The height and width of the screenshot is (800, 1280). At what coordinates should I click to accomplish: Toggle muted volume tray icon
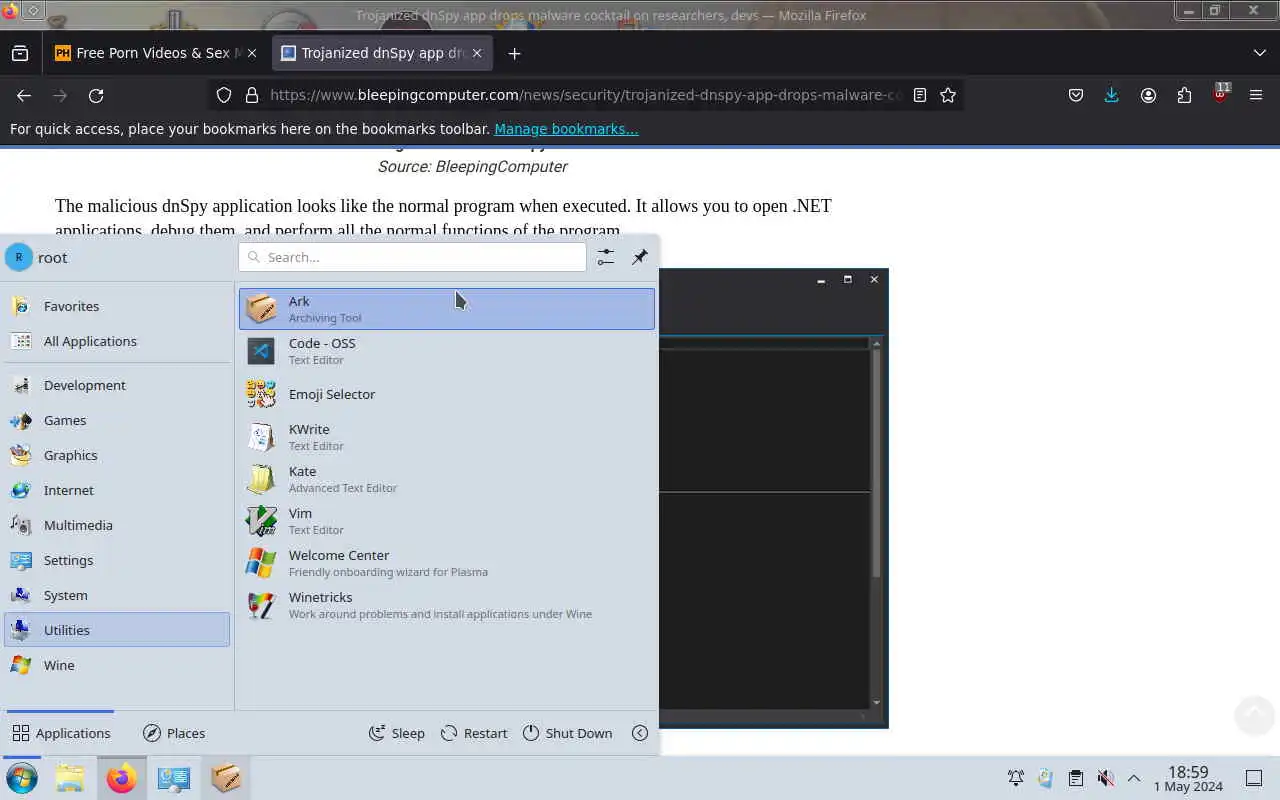click(1105, 778)
